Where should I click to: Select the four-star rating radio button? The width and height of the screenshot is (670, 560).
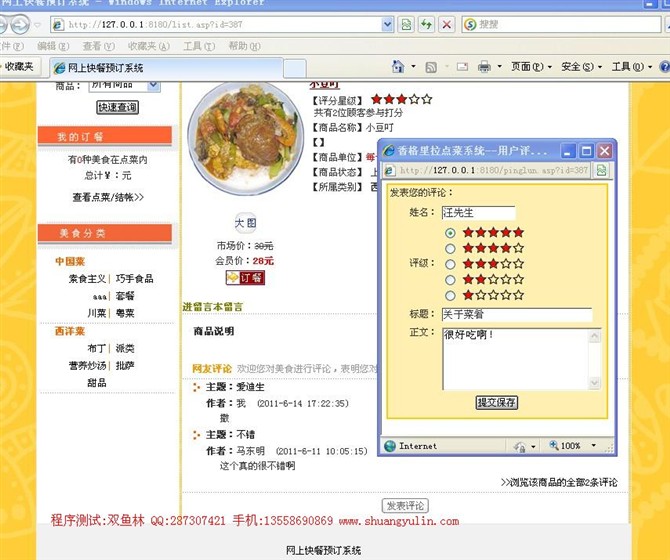(x=450, y=249)
